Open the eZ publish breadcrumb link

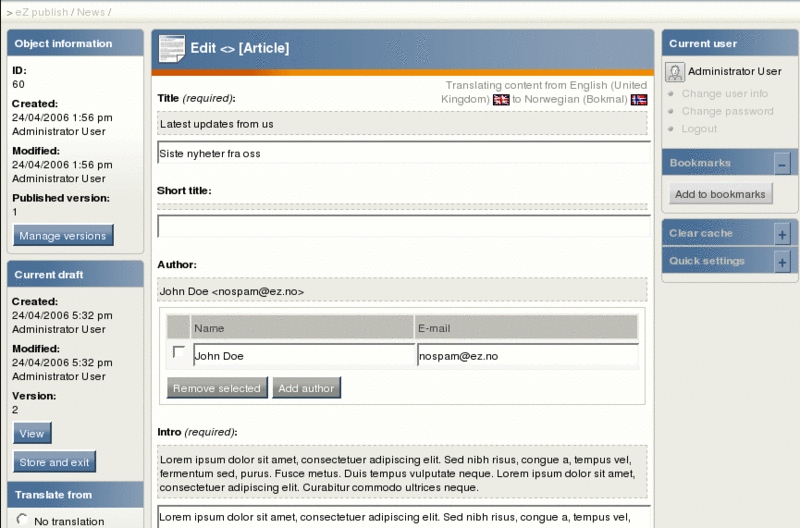pyautogui.click(x=41, y=12)
